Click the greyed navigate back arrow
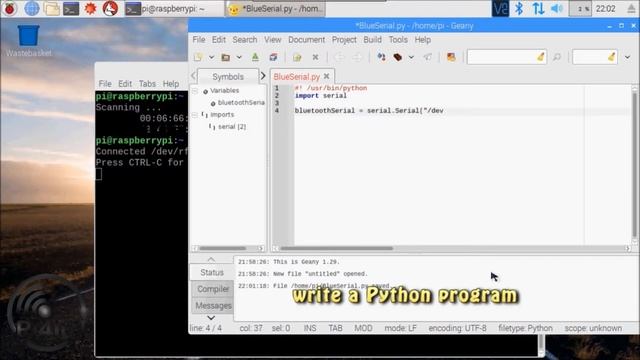This screenshot has width=640, height=360. [339, 57]
